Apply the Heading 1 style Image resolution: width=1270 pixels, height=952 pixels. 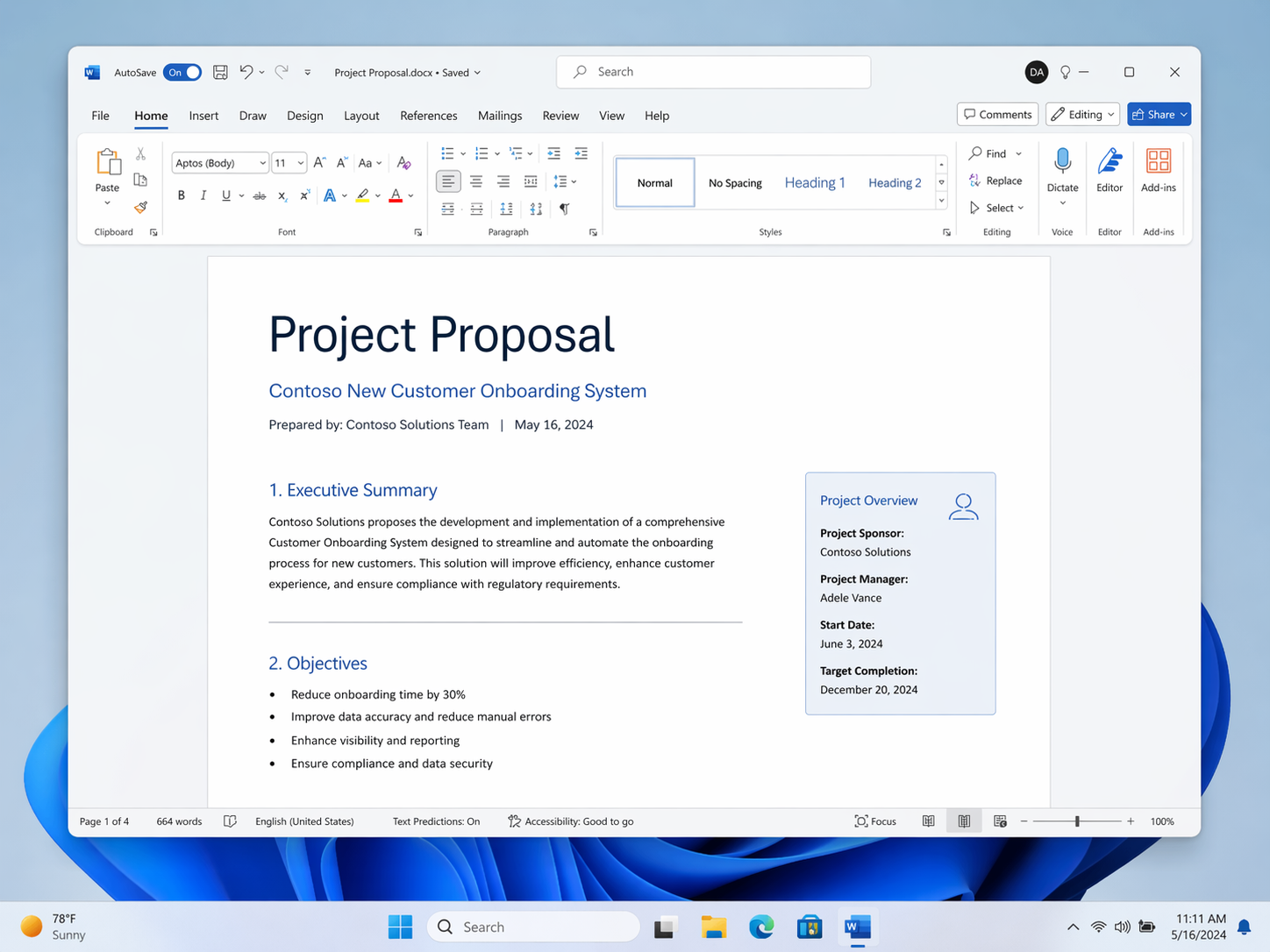click(815, 182)
